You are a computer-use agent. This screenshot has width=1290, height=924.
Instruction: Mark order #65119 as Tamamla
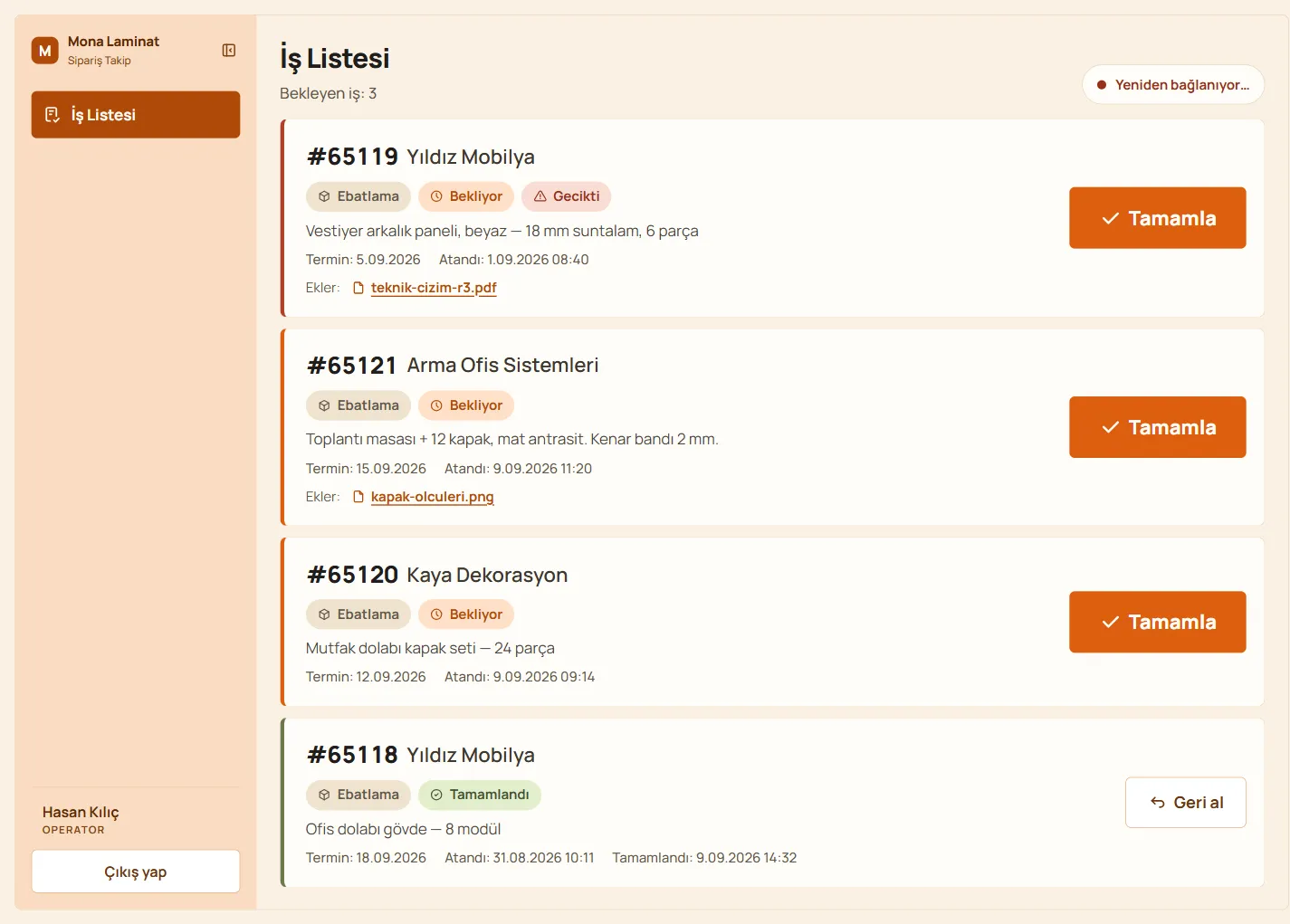pos(1157,218)
